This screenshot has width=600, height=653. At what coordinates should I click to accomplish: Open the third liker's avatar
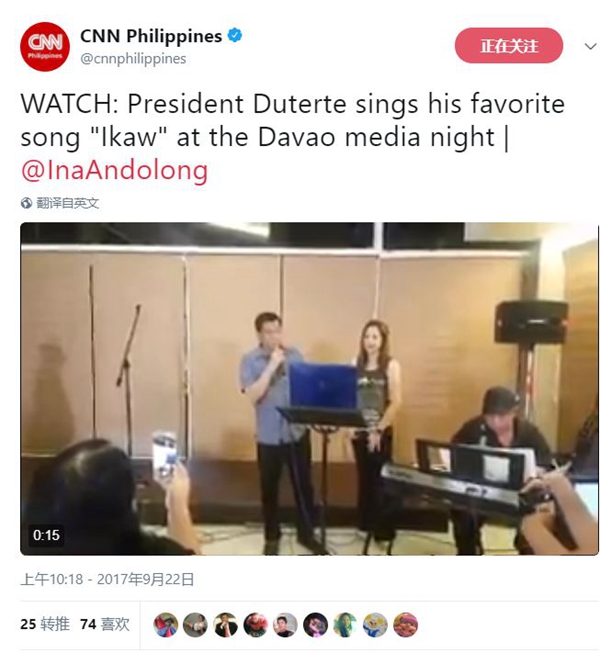[225, 625]
